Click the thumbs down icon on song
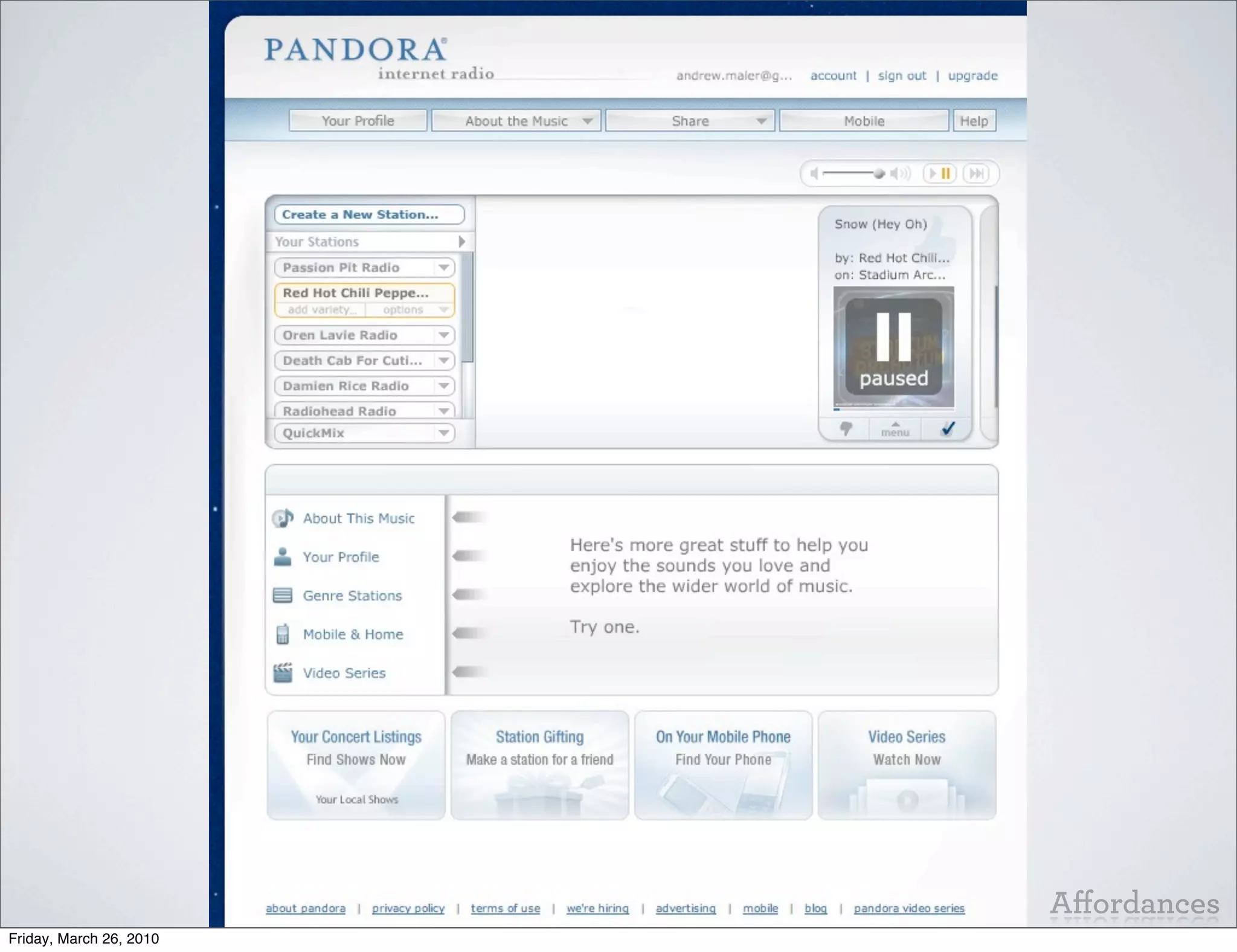The width and height of the screenshot is (1237, 952). pyautogui.click(x=846, y=429)
